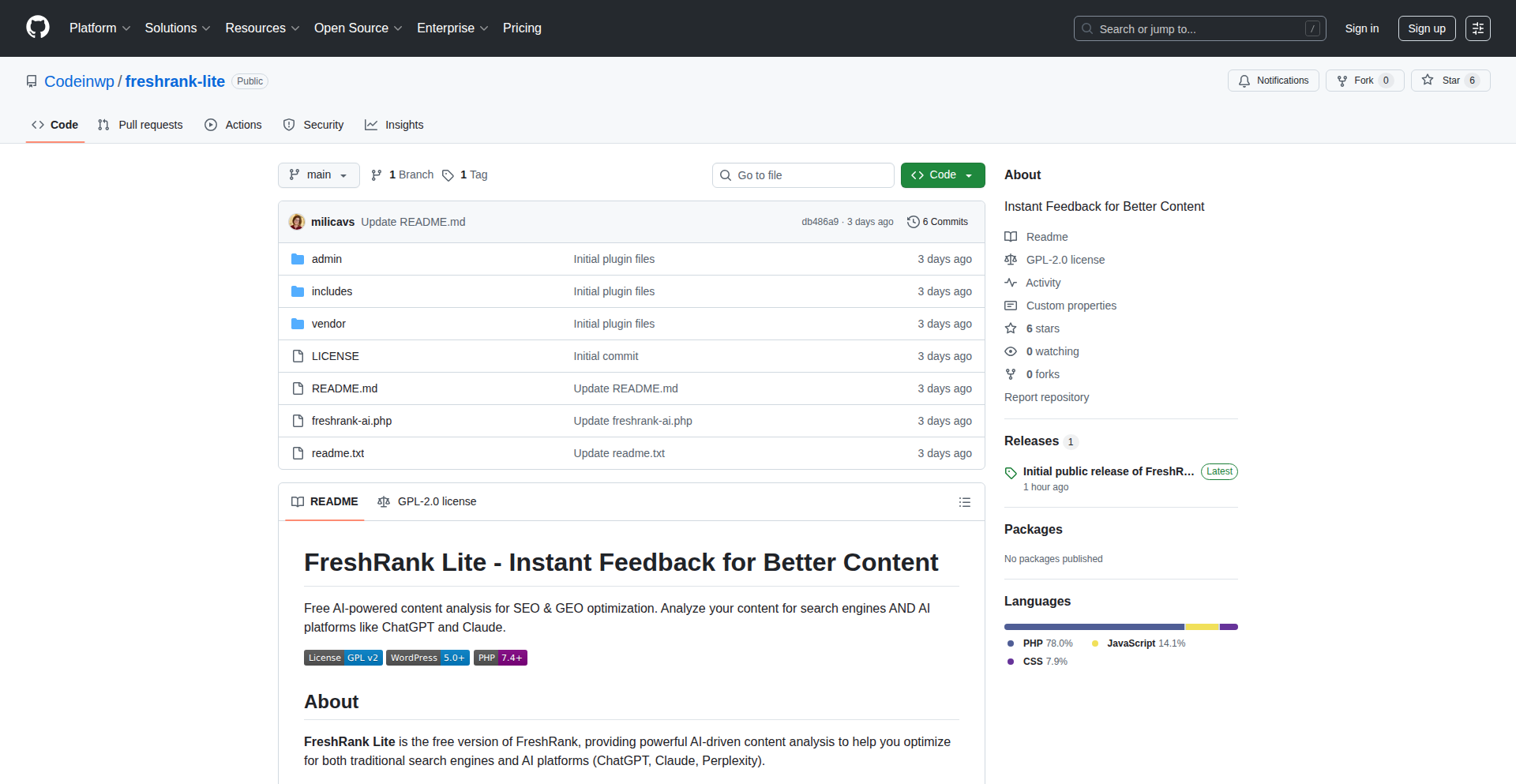Viewport: 1516px width, 784px height.
Task: Open the notifications bell
Action: [x=1244, y=81]
